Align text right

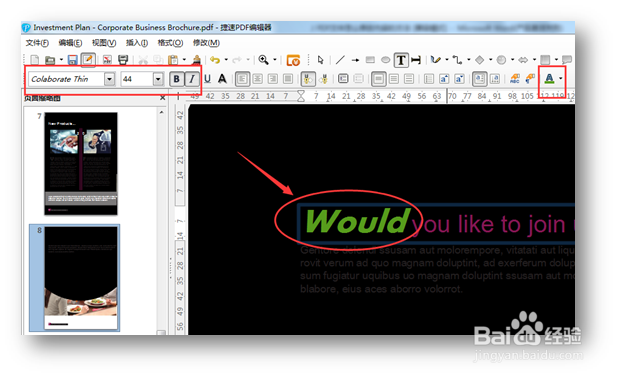[273, 79]
